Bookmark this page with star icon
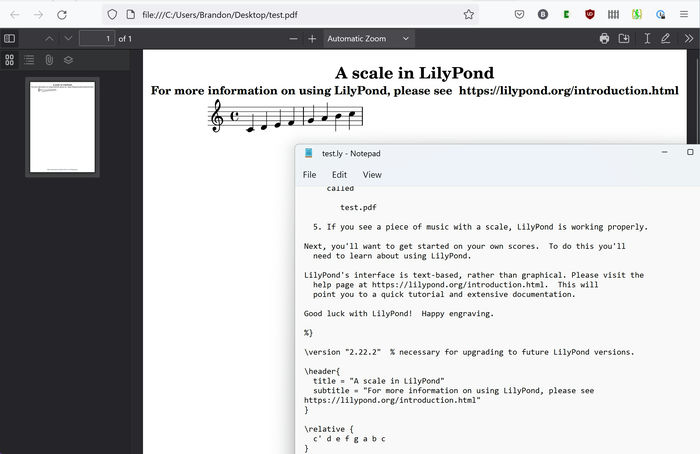Image resolution: width=700 pixels, height=454 pixels. (468, 14)
